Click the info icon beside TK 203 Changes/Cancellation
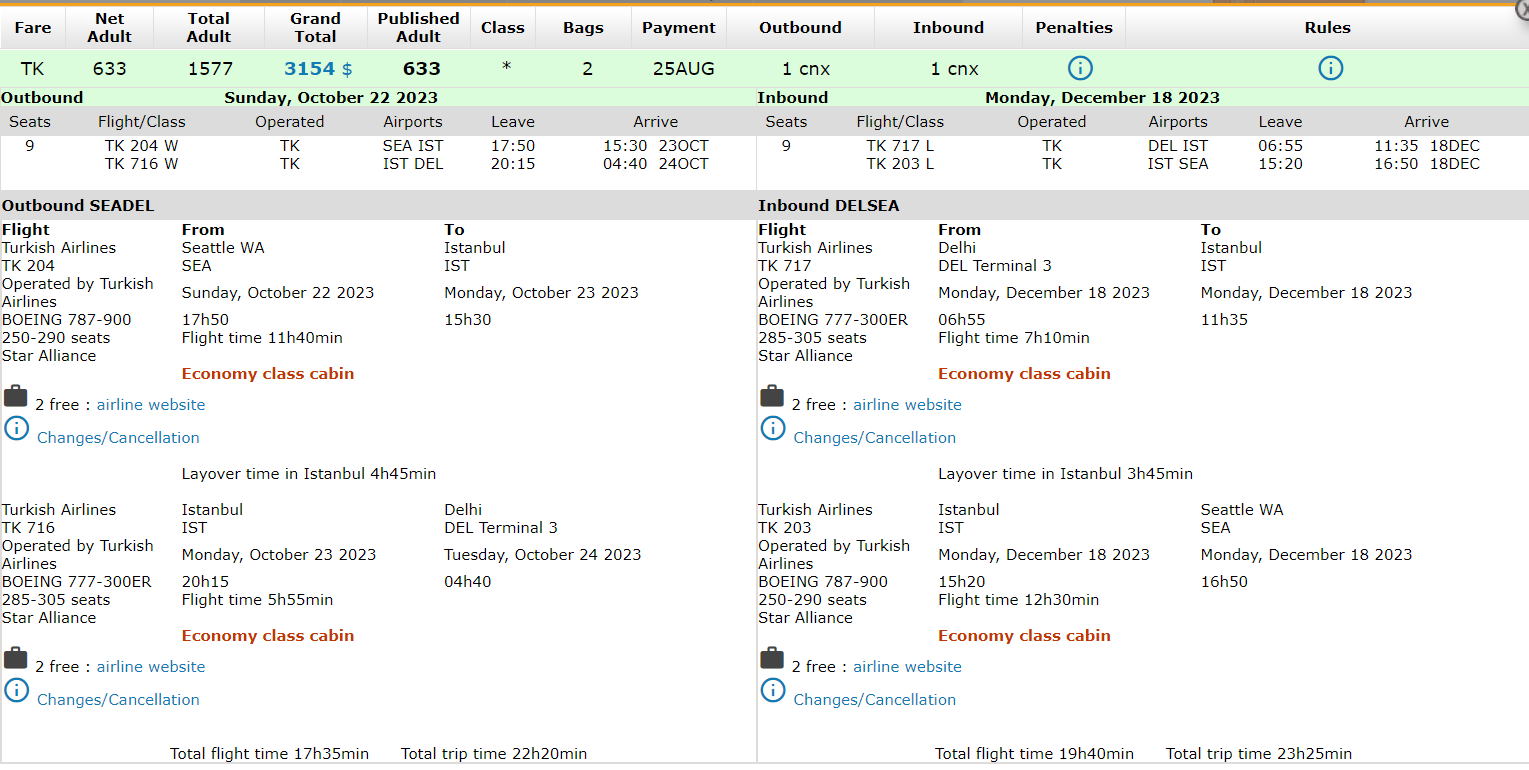Screen dimensions: 1529x770 (x=773, y=691)
